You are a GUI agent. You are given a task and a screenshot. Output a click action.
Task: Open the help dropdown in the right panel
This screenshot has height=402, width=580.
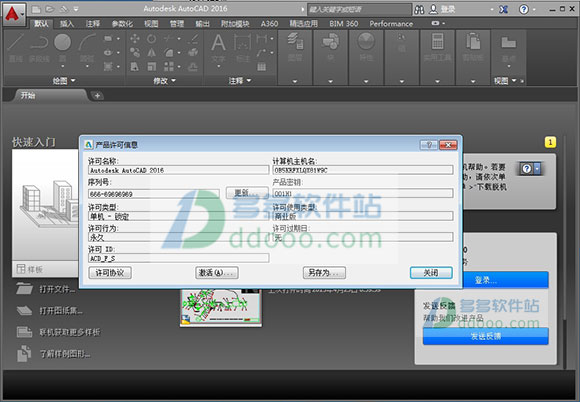[x=537, y=169]
